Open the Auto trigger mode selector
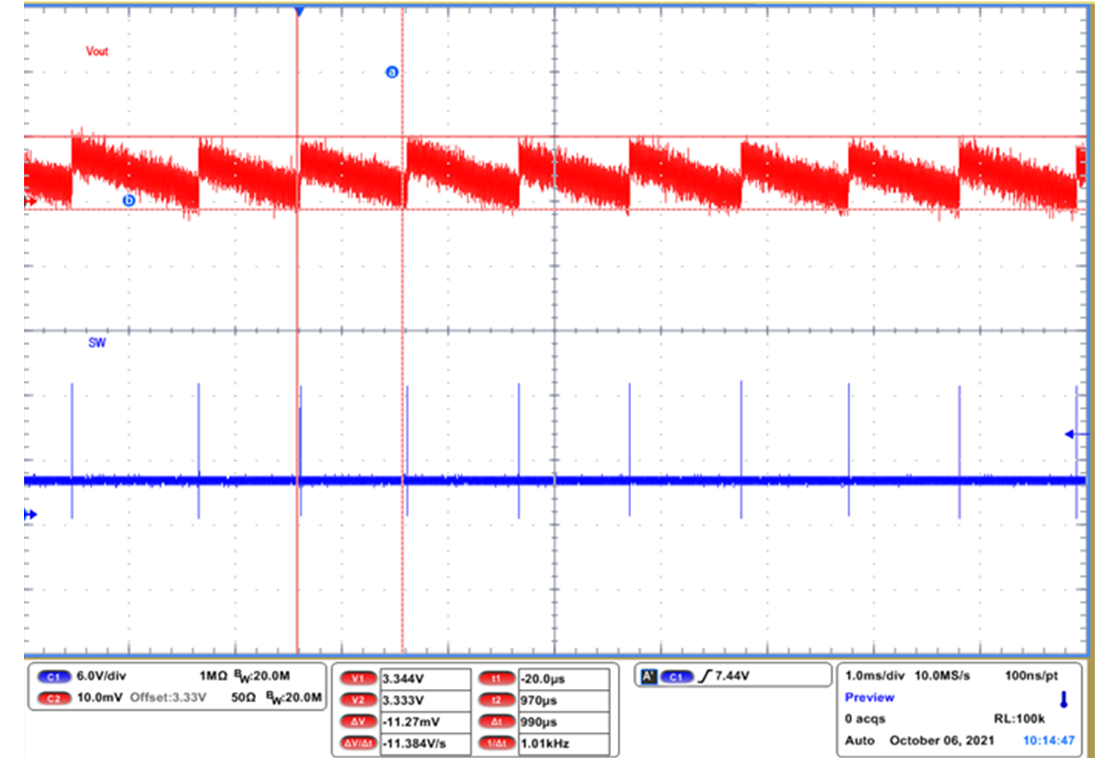The height and width of the screenshot is (760, 1120). pyautogui.click(x=860, y=740)
